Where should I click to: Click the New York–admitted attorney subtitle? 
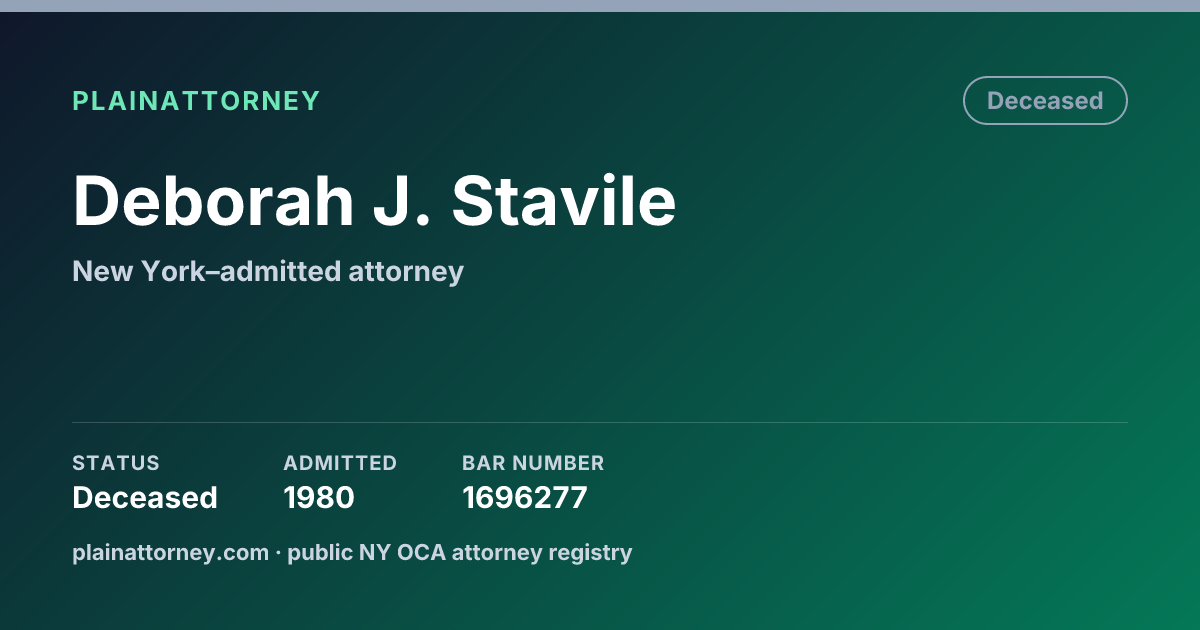point(268,271)
